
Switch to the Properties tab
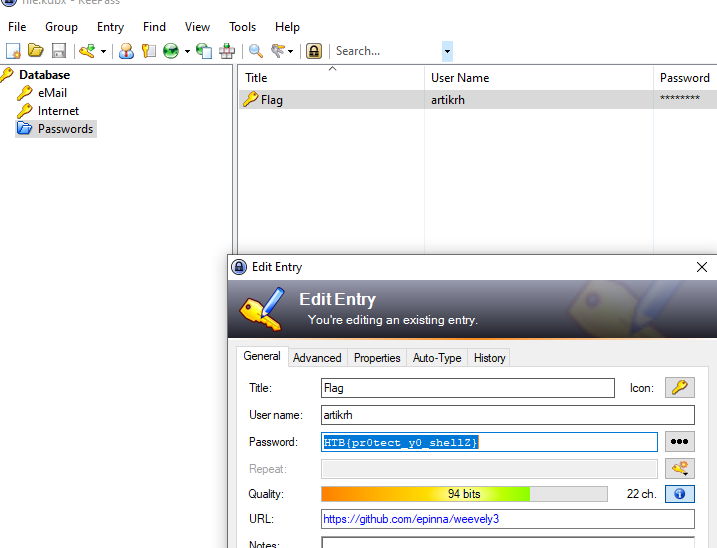[377, 358]
